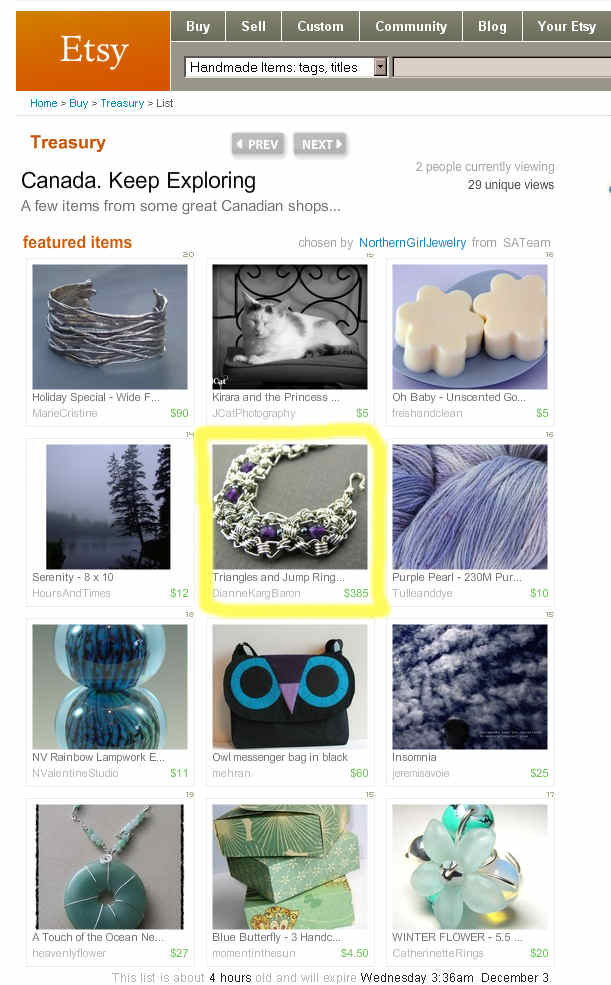Open the WINTER FLOWER ring thumbnail
Viewport: 611px width, 985px height.
pos(470,867)
